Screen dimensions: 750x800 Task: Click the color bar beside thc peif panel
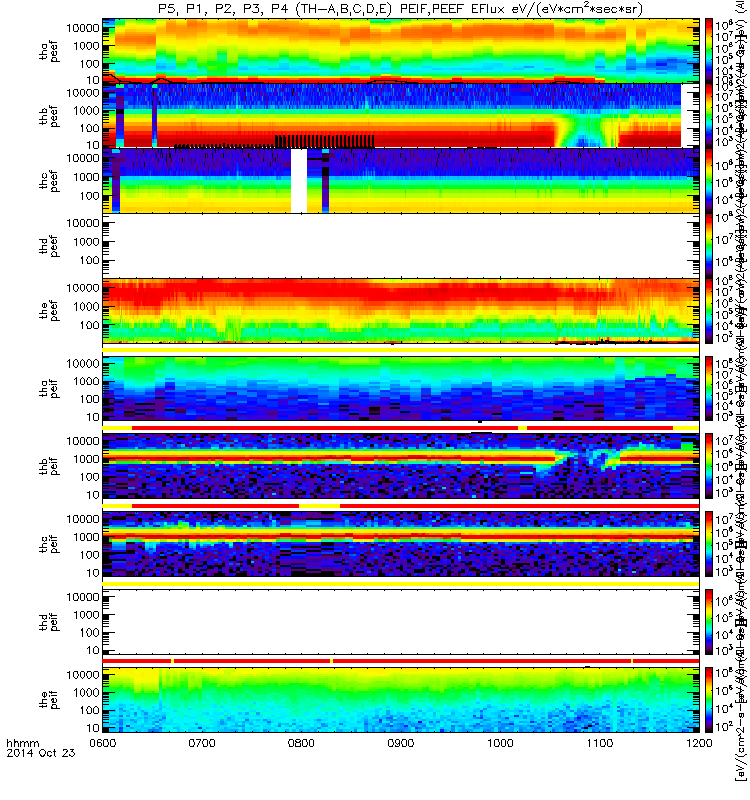(709, 544)
